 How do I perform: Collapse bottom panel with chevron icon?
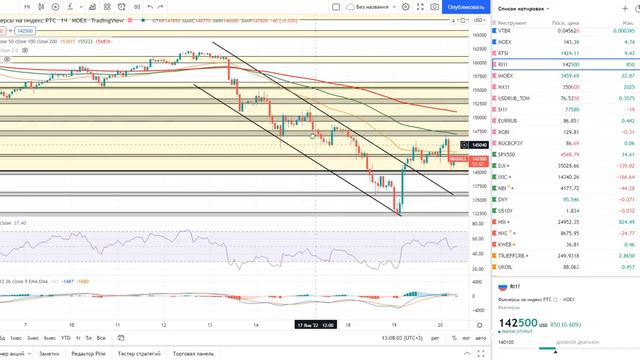(467, 353)
